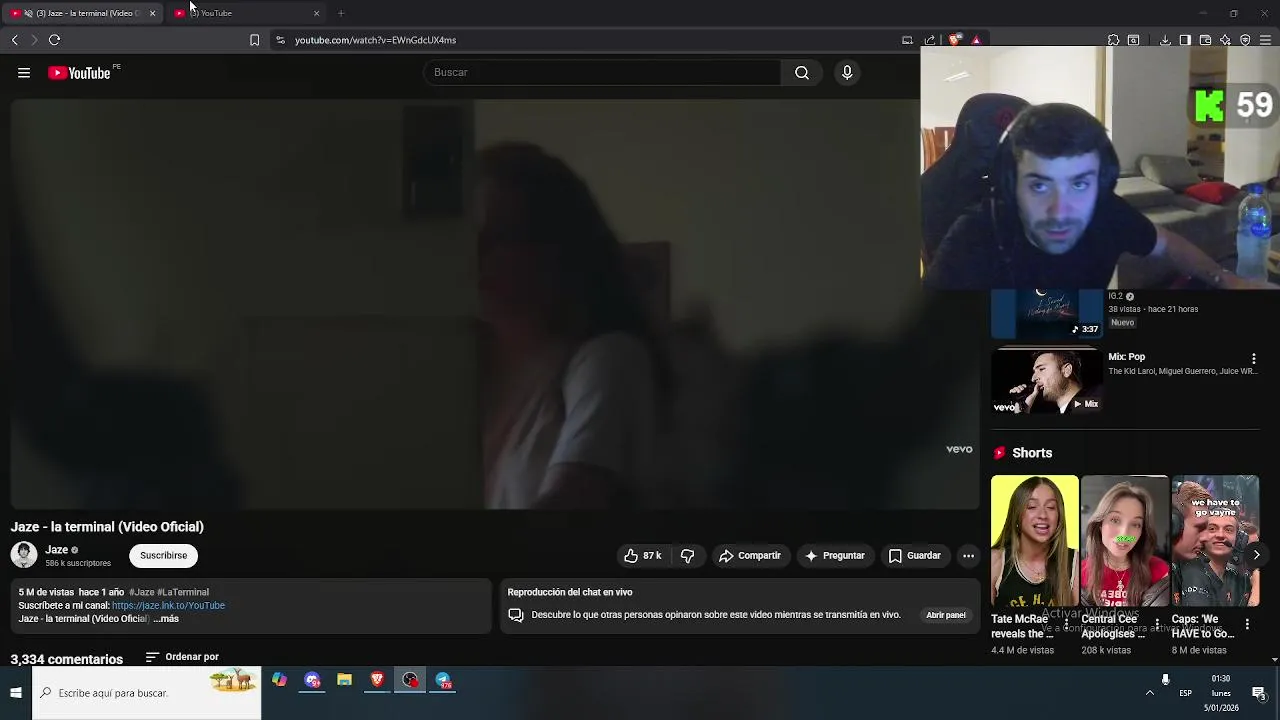Open File Explorer from the taskbar
Viewport: 1280px width, 720px height.
pos(344,680)
